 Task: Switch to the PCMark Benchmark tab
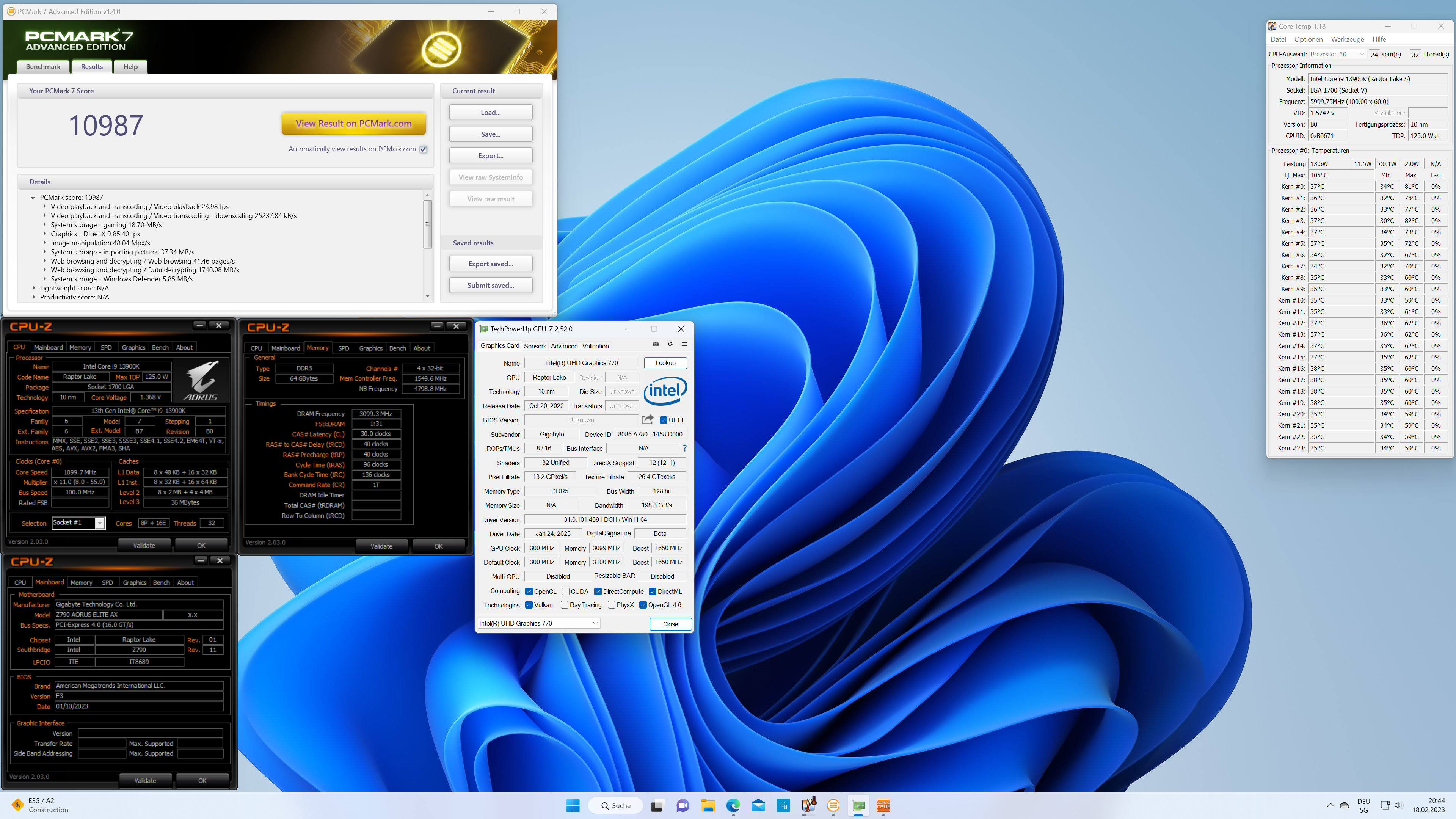[x=43, y=67]
